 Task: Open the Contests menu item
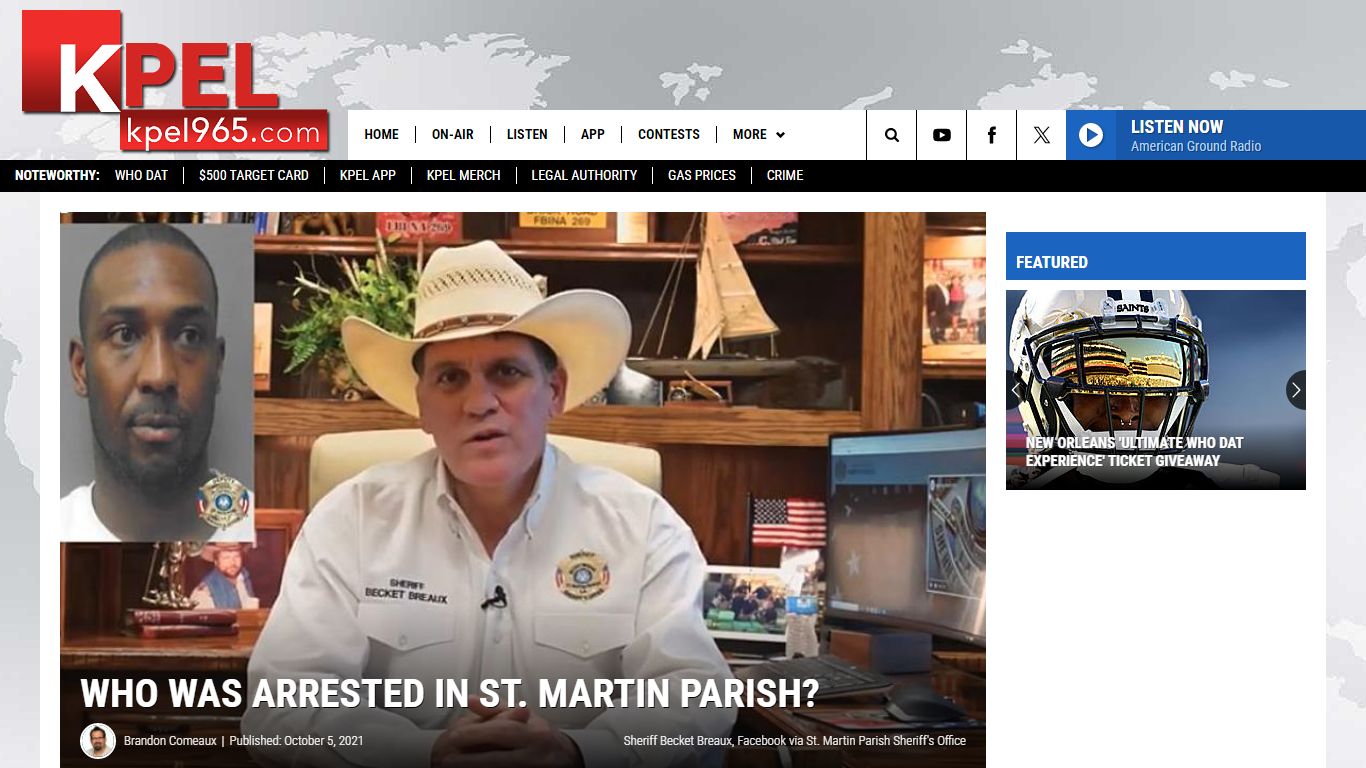669,134
